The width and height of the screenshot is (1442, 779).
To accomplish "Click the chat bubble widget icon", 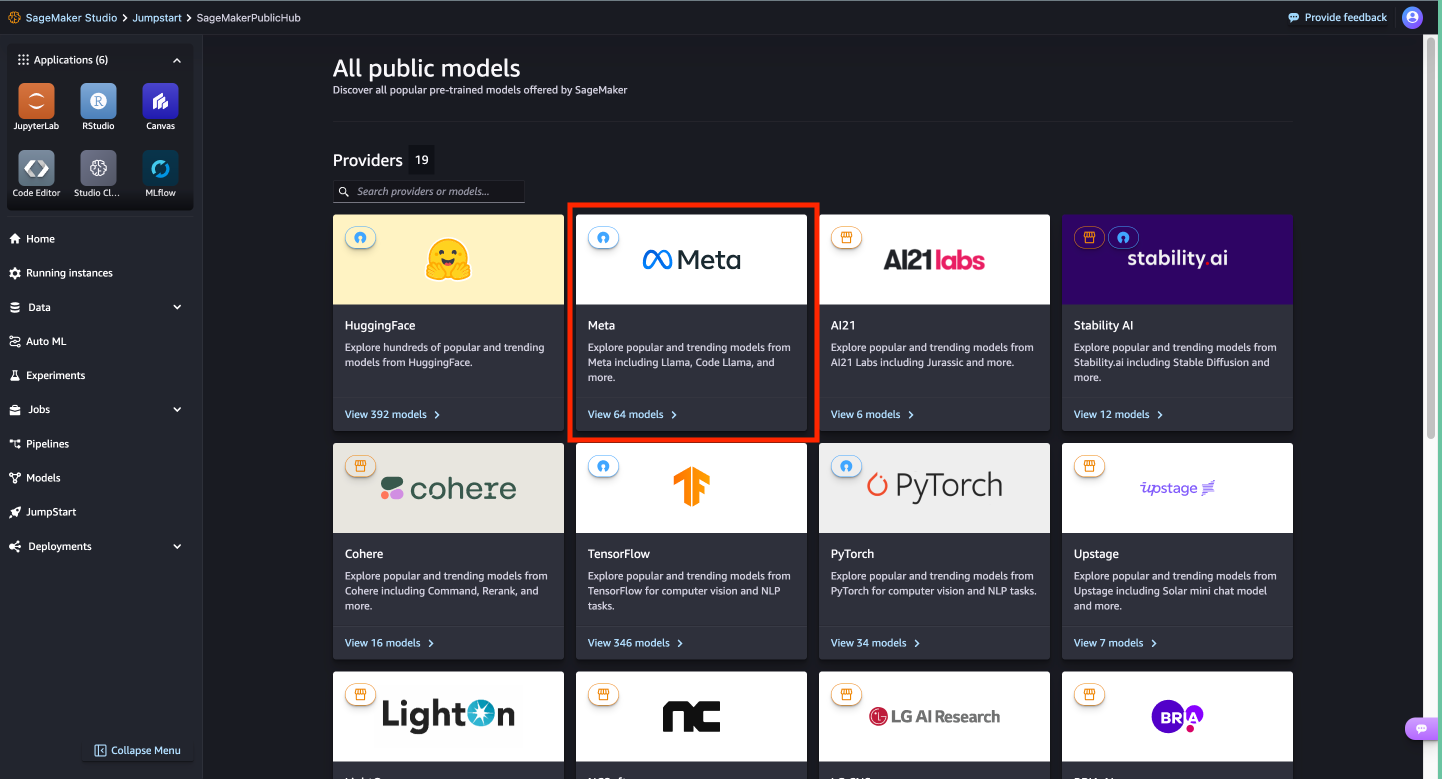I will pyautogui.click(x=1422, y=729).
